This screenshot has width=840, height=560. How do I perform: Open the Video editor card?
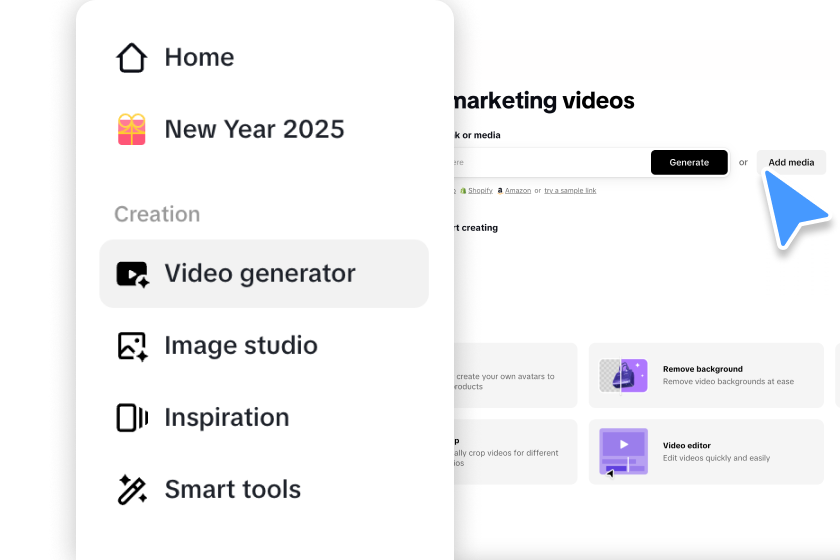[706, 452]
